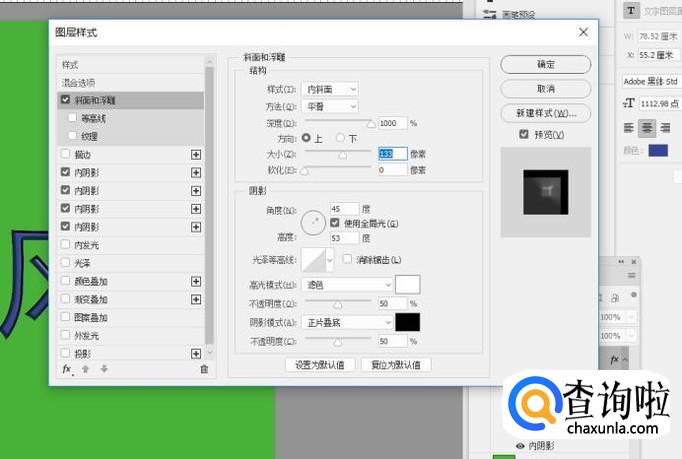Open the fx effects menu icon
The height and width of the screenshot is (459, 682).
67,369
